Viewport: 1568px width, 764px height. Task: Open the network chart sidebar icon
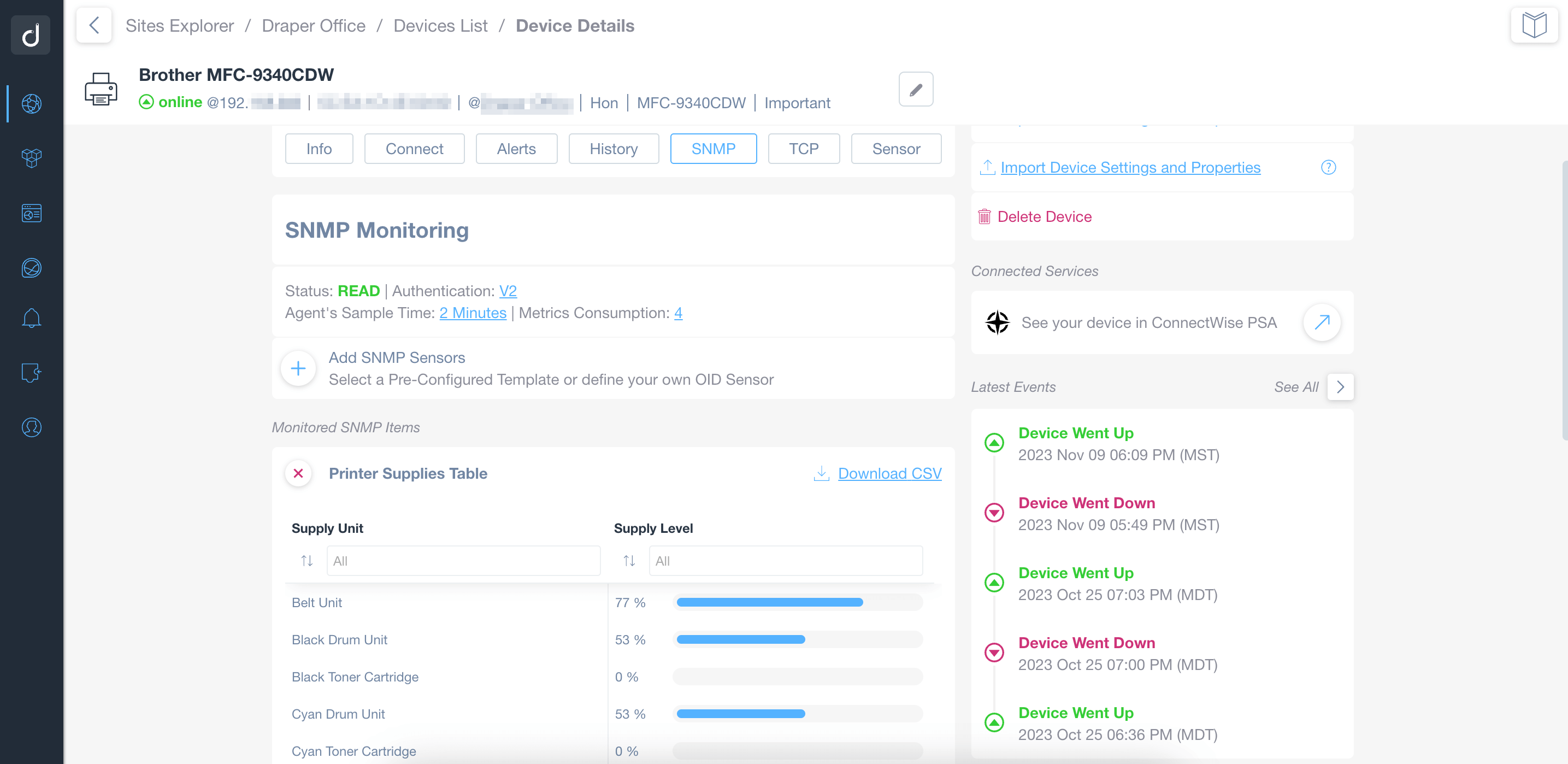31,268
